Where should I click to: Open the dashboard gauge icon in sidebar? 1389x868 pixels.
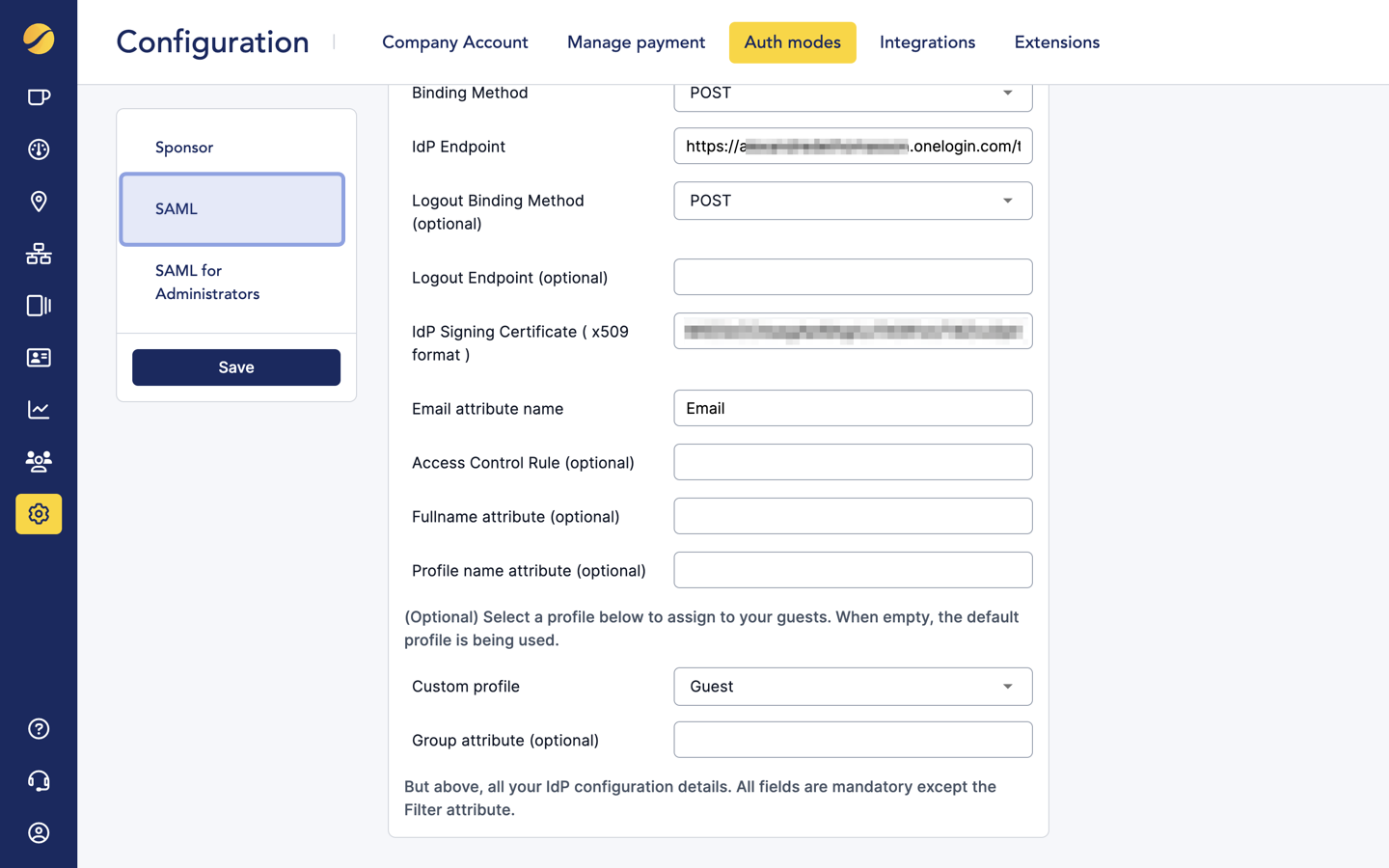pos(38,149)
